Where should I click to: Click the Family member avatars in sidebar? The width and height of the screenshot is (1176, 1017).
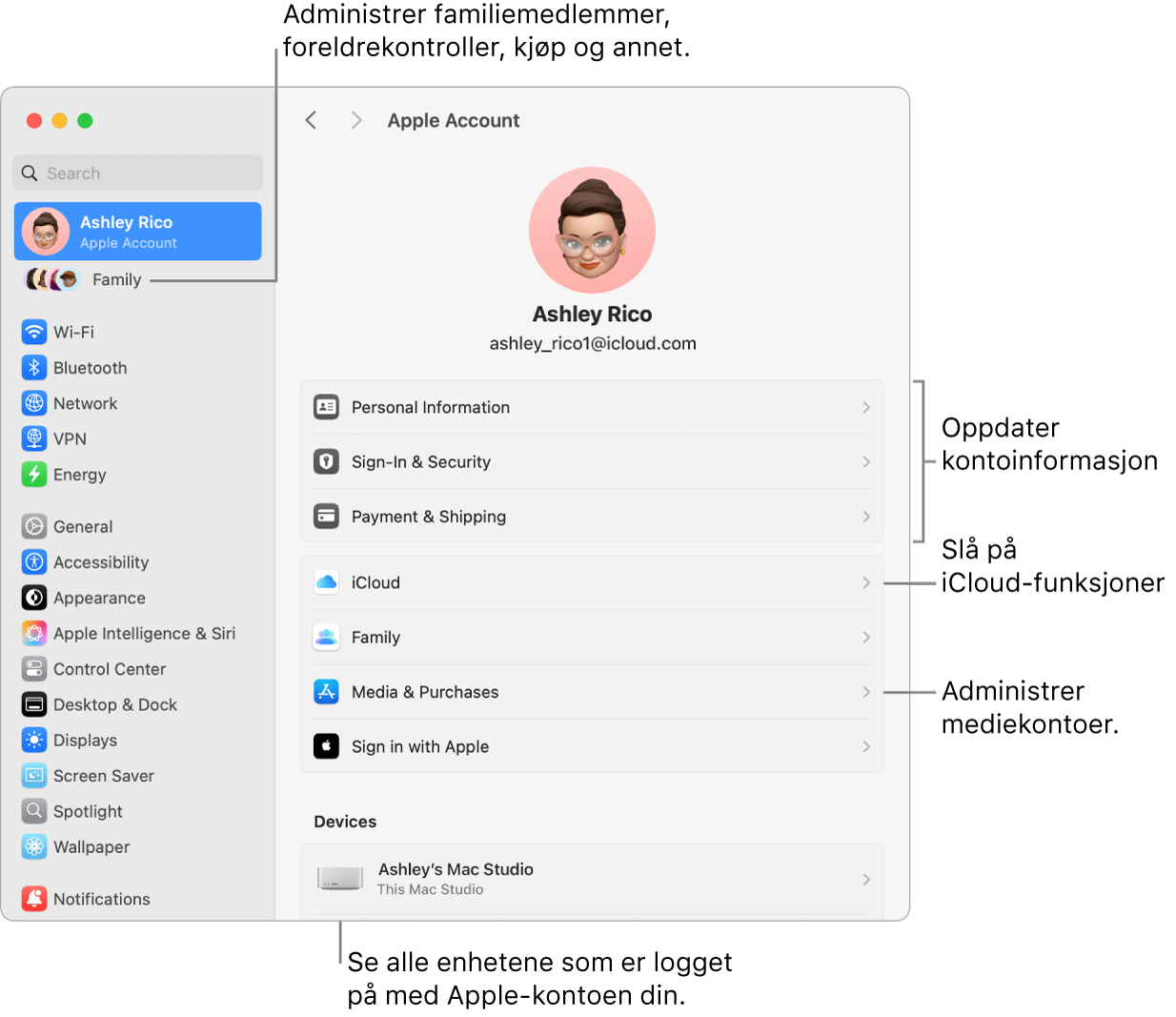pos(52,279)
